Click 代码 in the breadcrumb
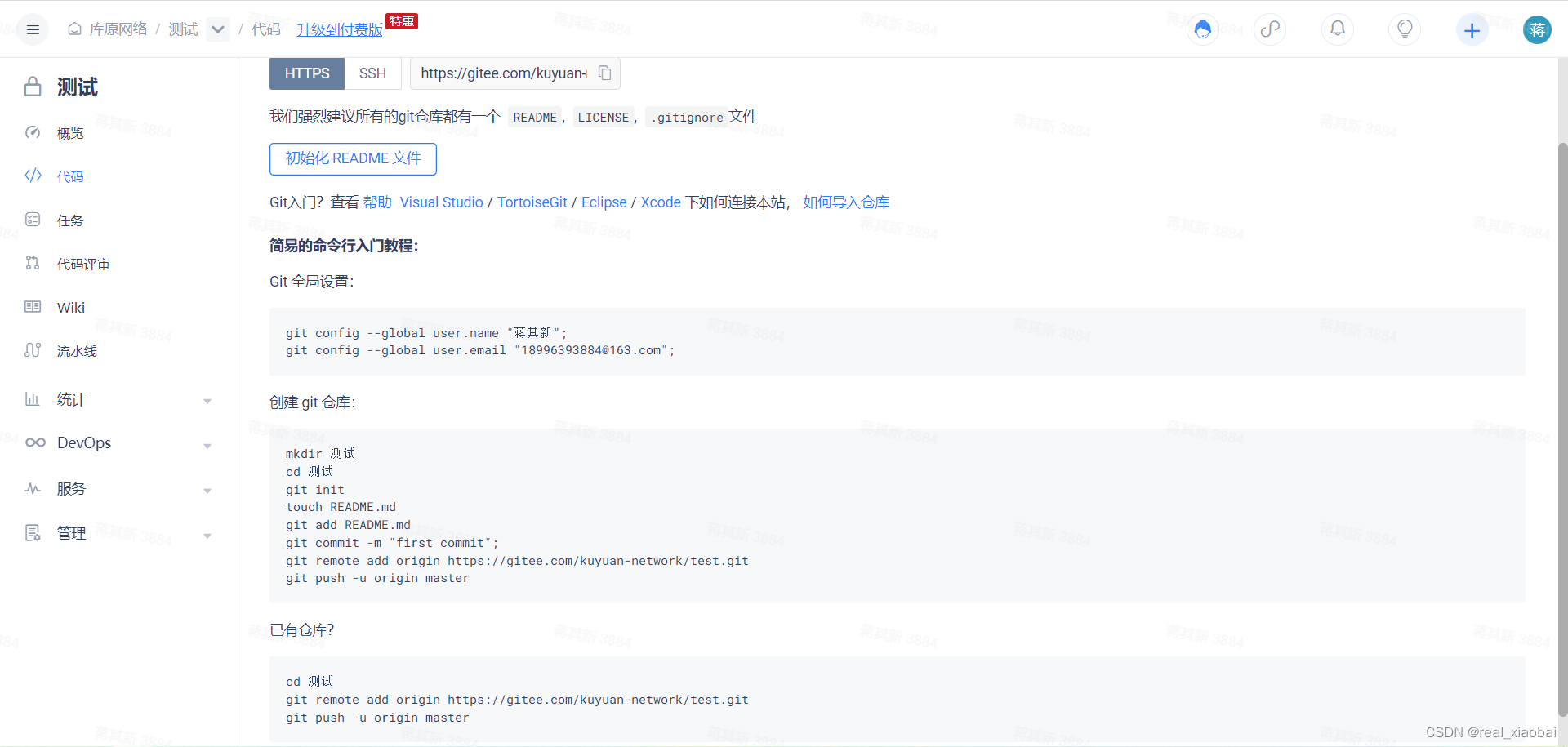The width and height of the screenshot is (1568, 747). [x=266, y=29]
